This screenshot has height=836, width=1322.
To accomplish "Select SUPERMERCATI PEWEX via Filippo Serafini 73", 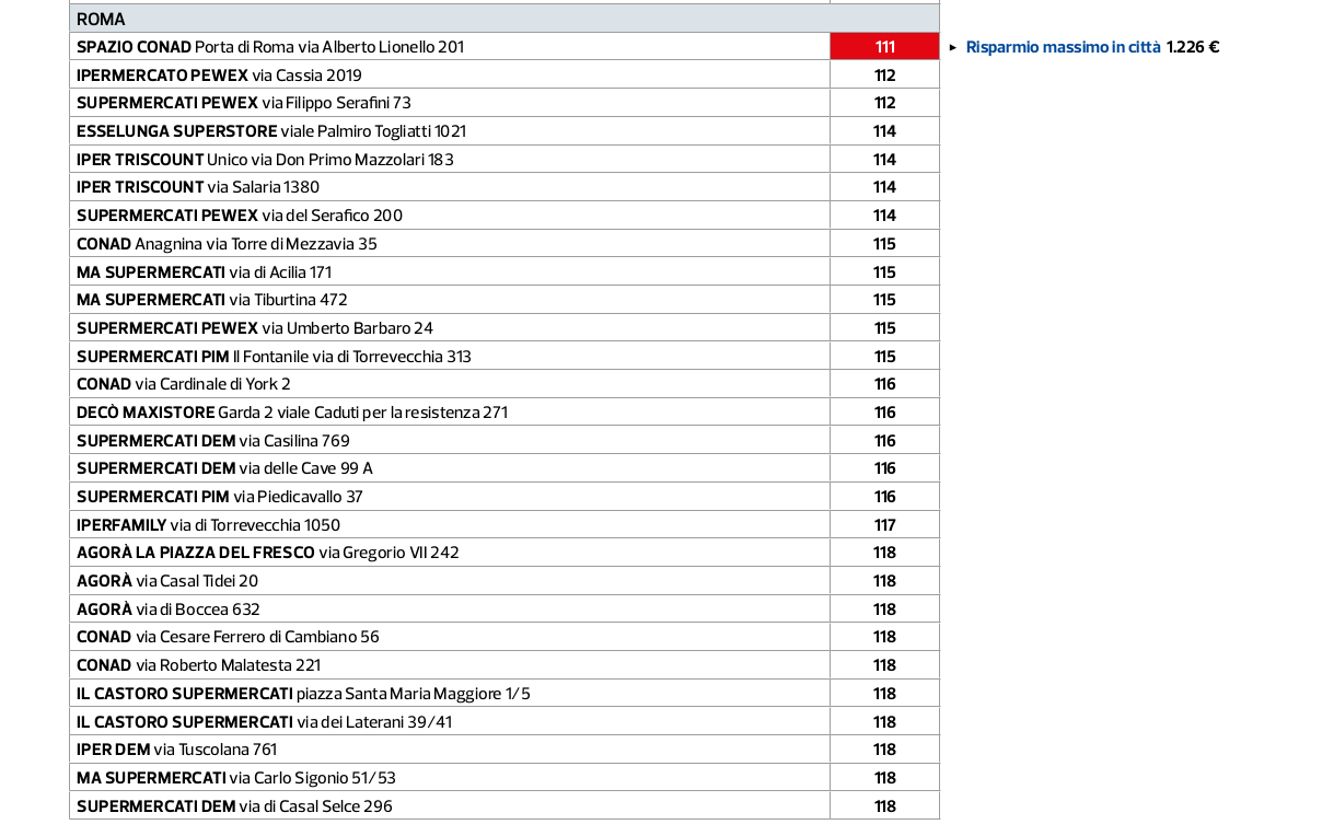I will (x=504, y=103).
